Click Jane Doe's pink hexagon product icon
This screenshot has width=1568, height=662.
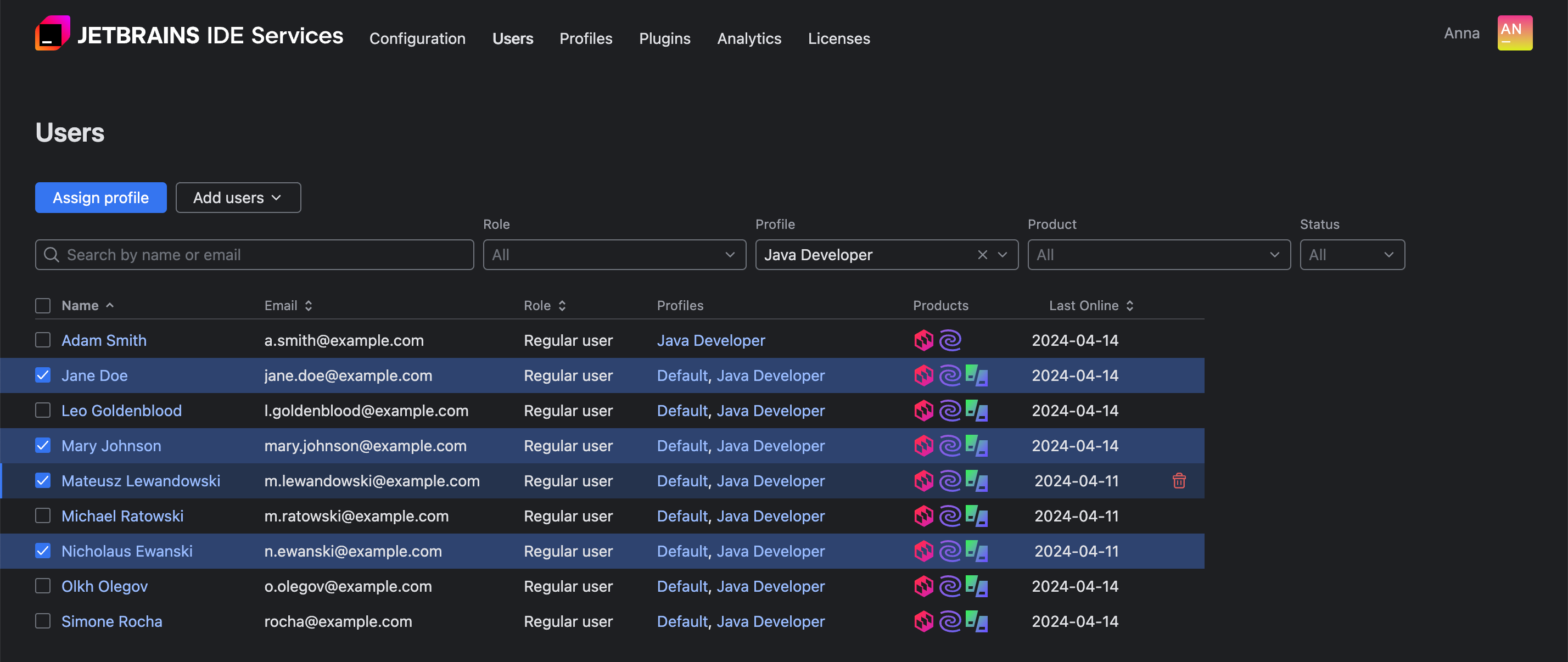tap(923, 375)
